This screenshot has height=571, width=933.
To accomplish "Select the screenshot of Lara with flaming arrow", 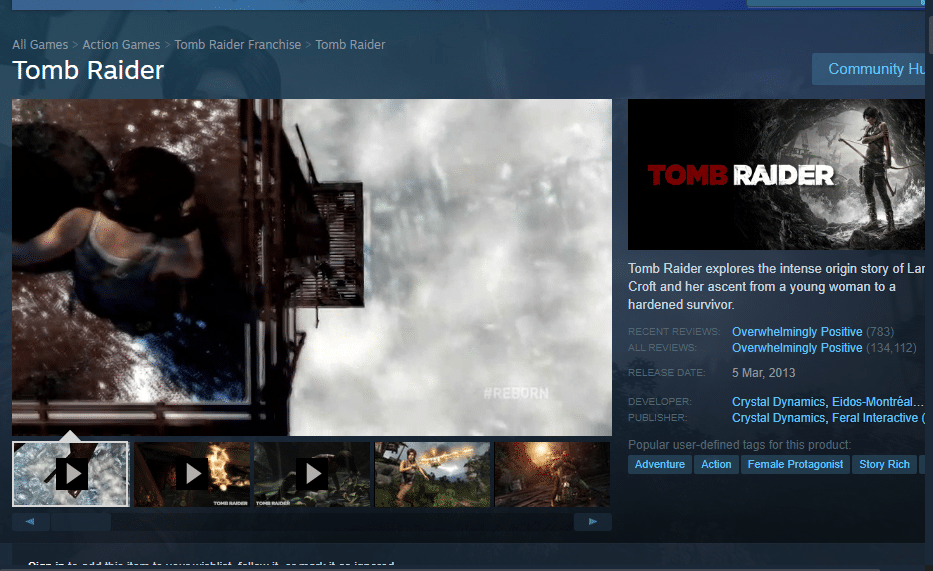I will click(x=432, y=474).
